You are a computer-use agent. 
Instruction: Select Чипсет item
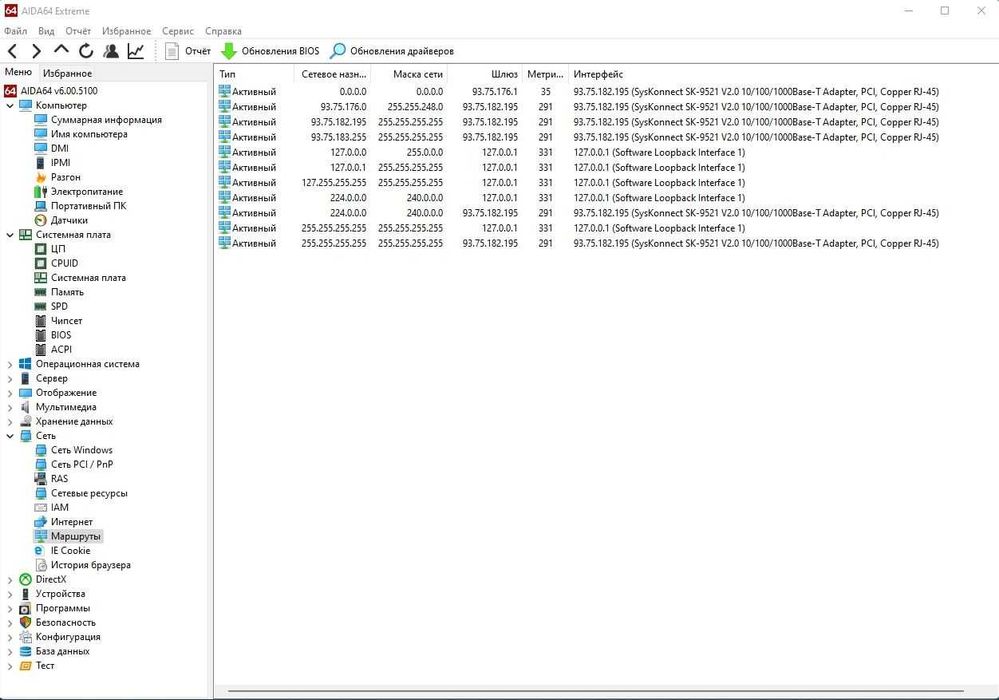tap(66, 320)
